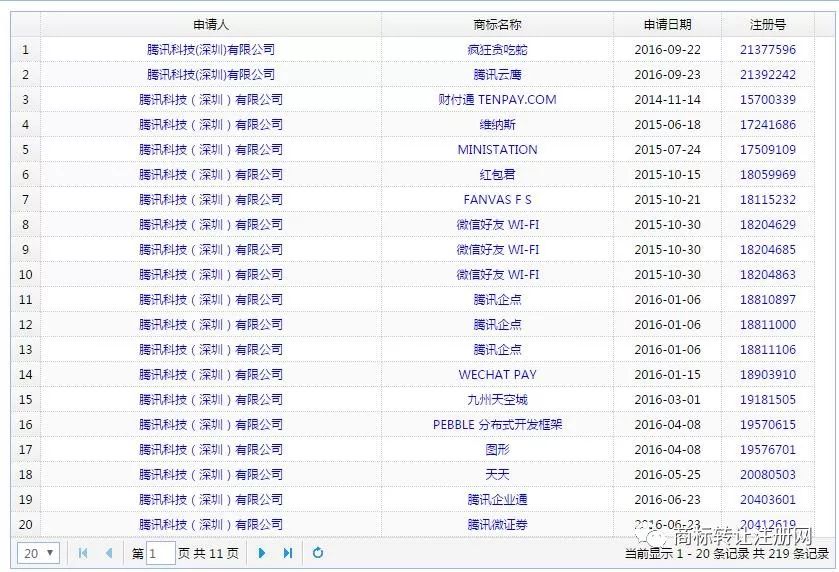This screenshot has height=572, width=839.
Task: Click application date 2016-05-25
Action: pos(667,475)
